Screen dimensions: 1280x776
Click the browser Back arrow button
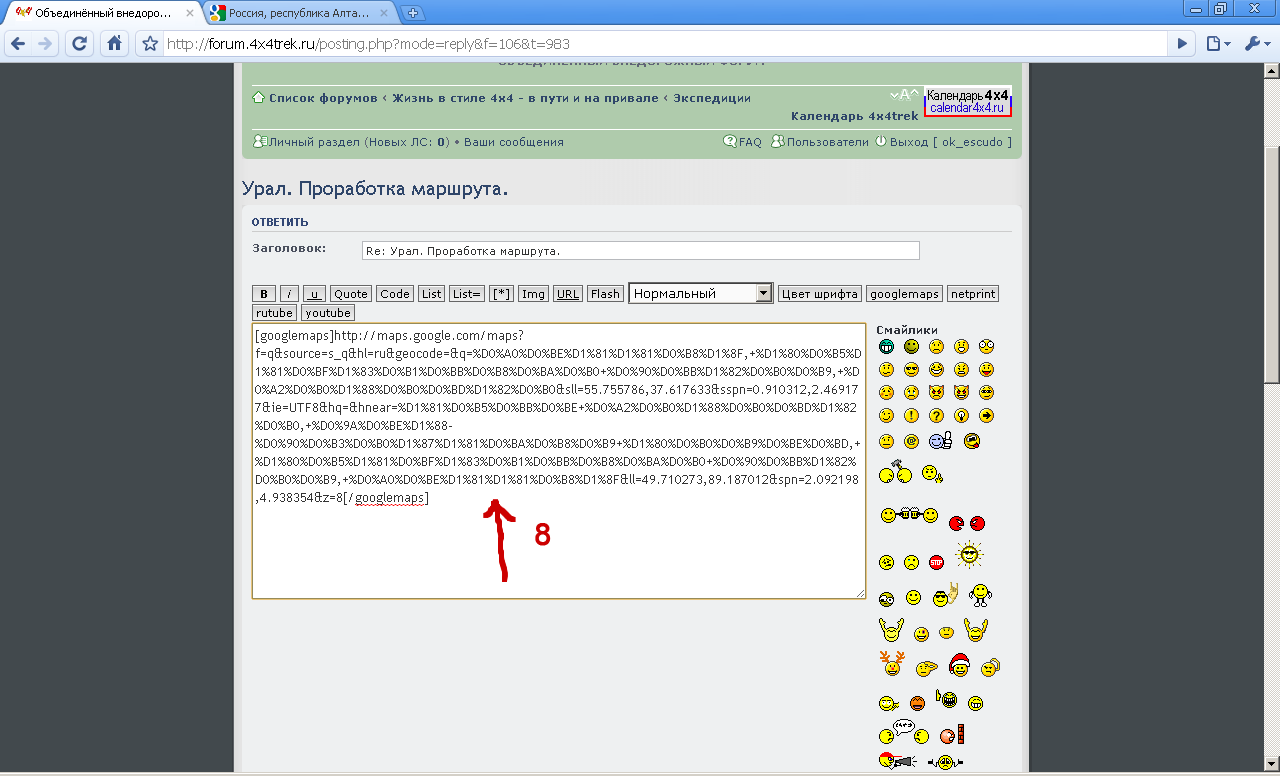18,44
